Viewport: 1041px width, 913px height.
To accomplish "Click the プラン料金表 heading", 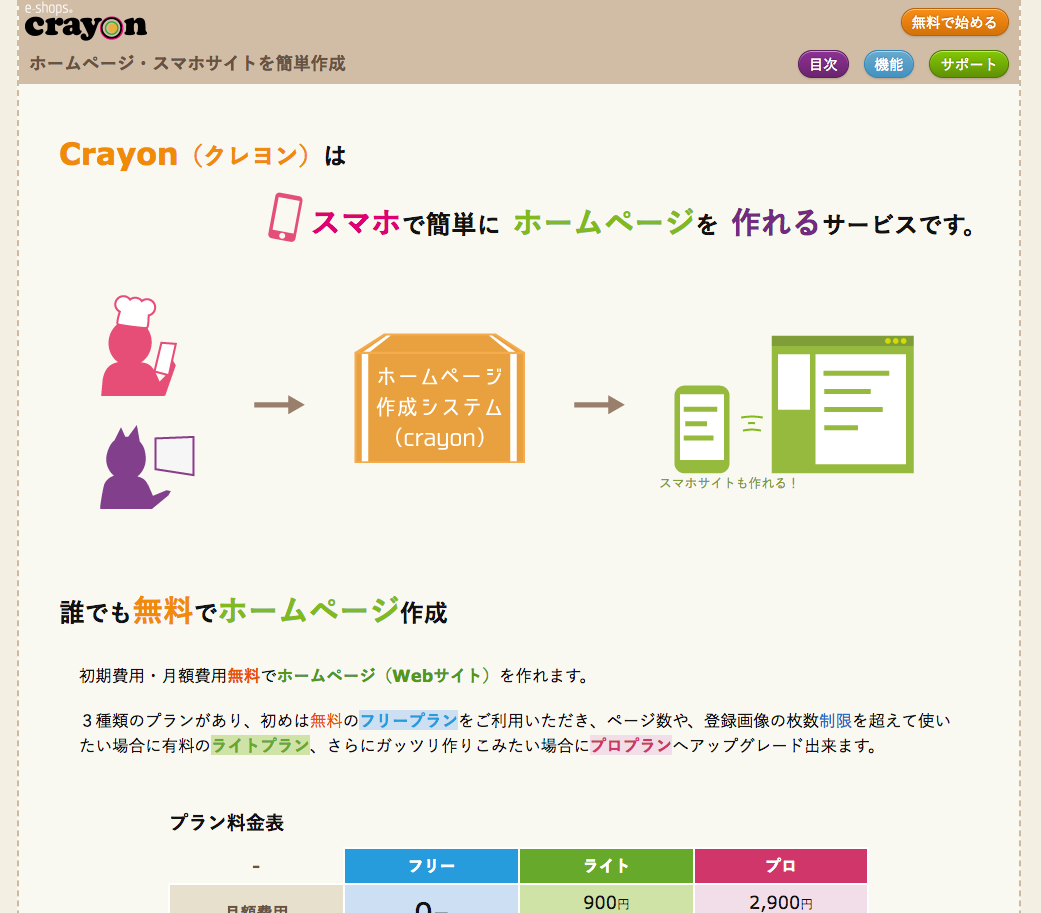I will click(227, 823).
